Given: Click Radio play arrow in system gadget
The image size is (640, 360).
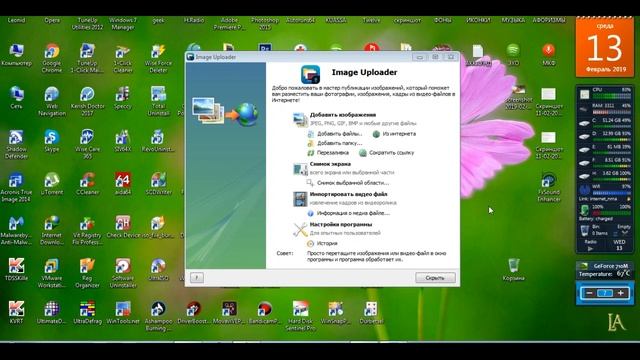Looking at the screenshot, I should [590, 248].
